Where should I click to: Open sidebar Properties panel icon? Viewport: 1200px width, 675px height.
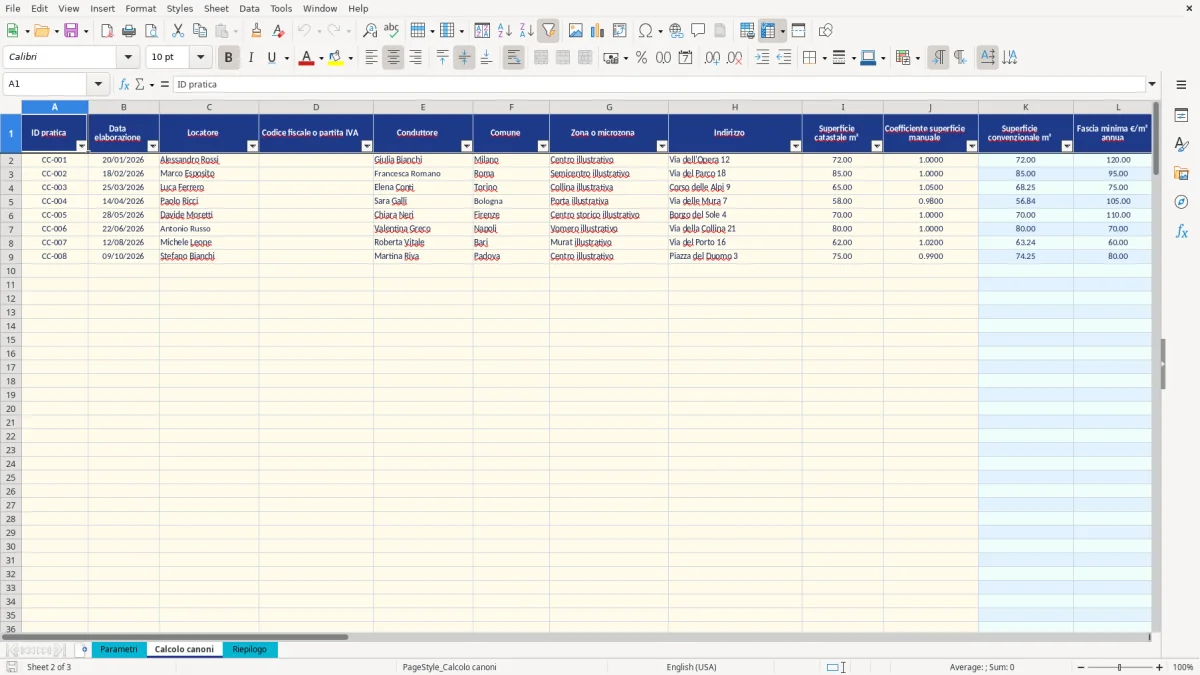click(x=1181, y=116)
